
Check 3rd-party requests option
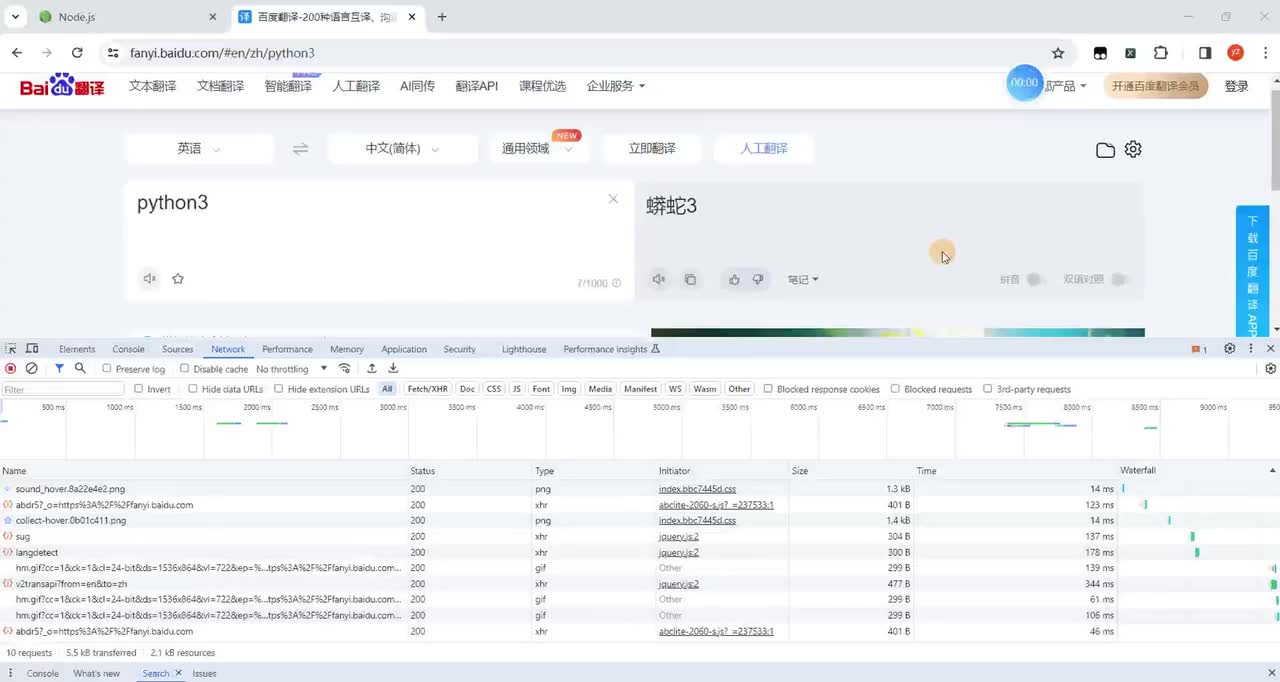pos(988,389)
